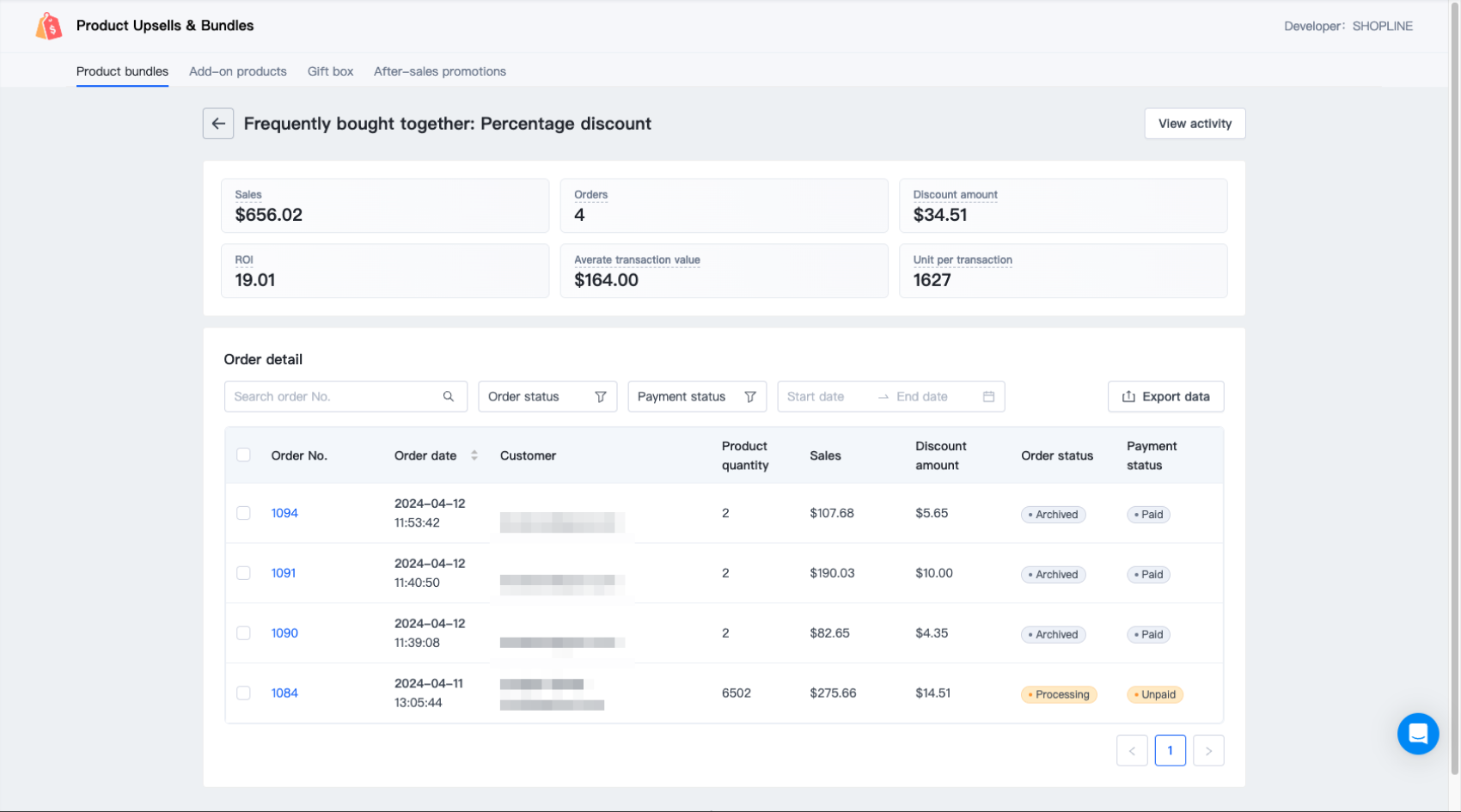Click the search magnifier icon
Viewport: 1461px width, 812px height.
coord(448,397)
